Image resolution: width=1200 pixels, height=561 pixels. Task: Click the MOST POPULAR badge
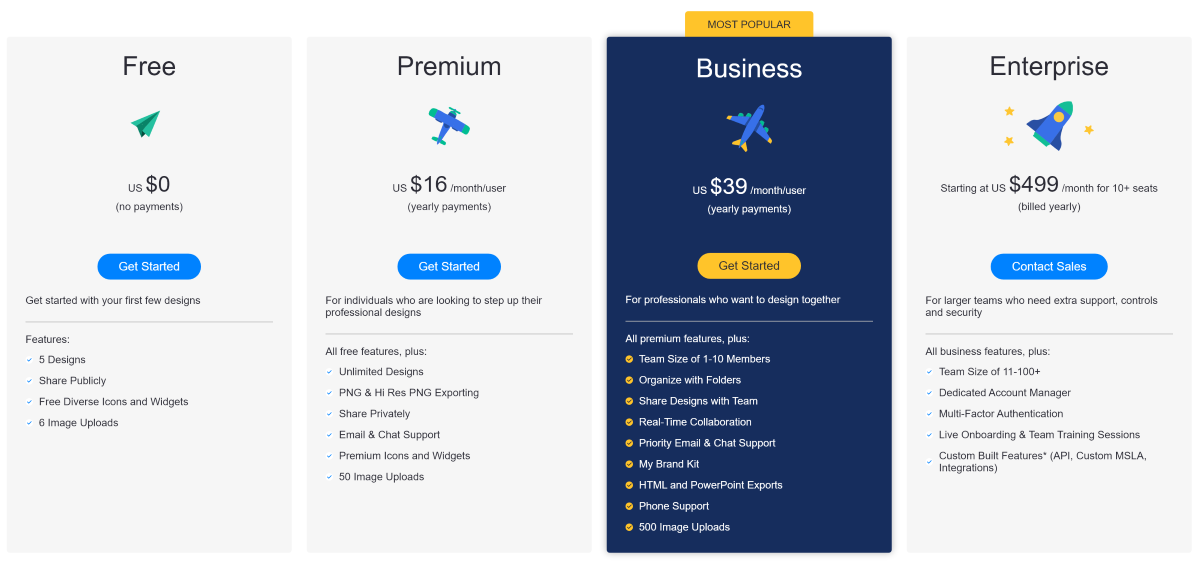click(749, 24)
